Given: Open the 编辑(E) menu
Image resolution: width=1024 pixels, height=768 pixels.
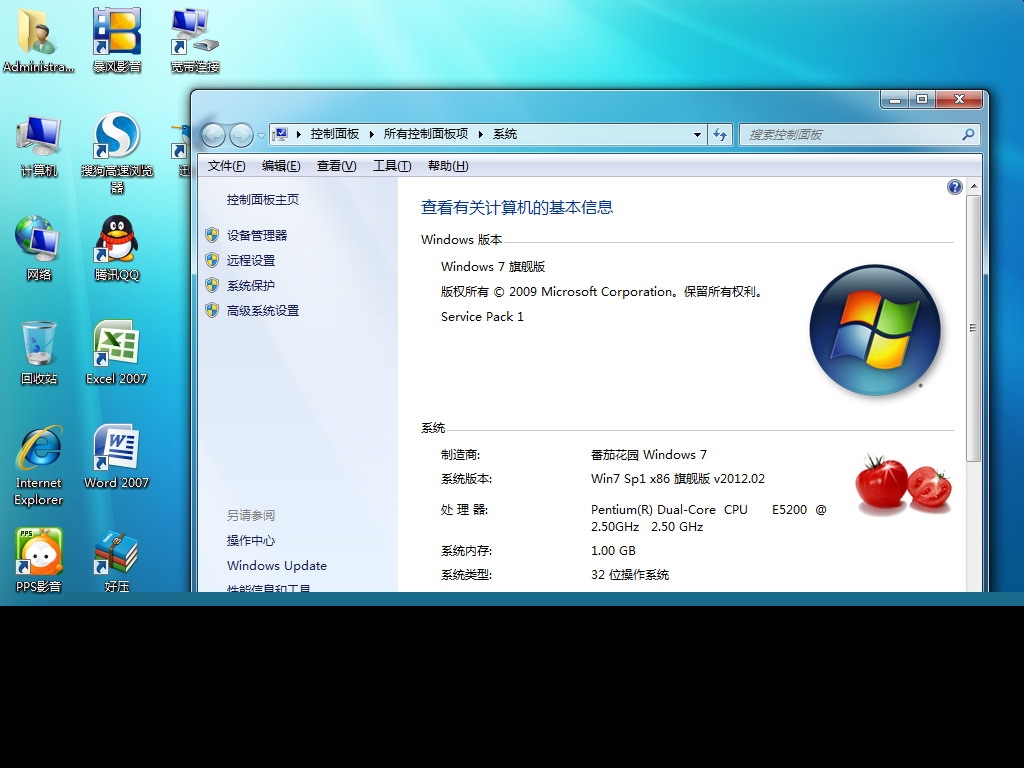Looking at the screenshot, I should point(281,166).
